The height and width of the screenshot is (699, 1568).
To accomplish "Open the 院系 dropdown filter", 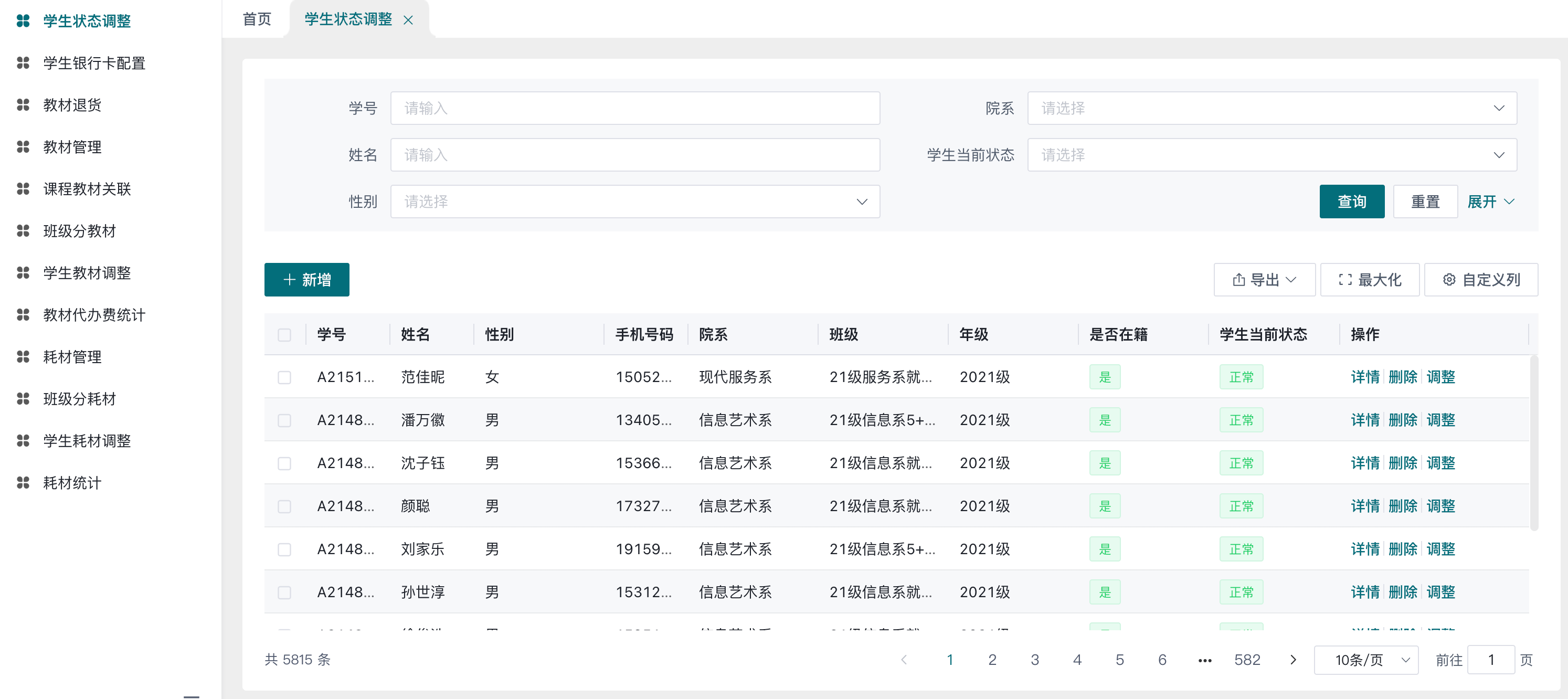I will [1272, 109].
